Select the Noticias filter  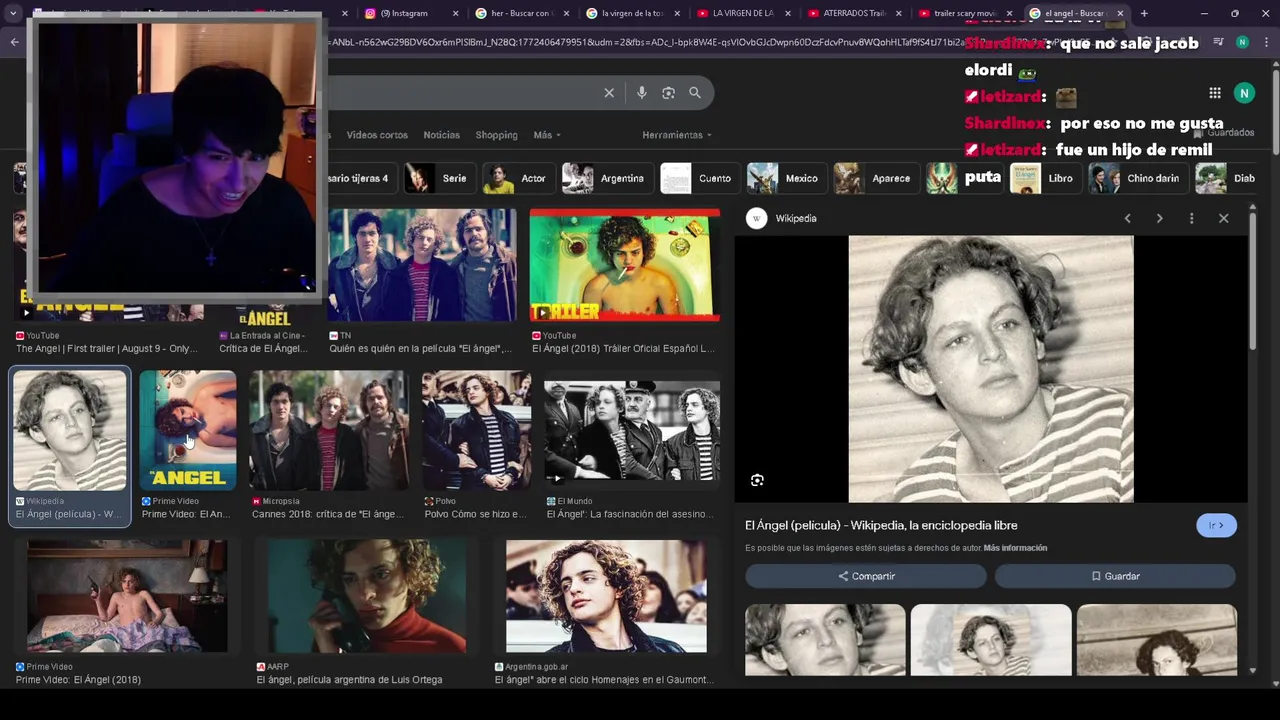click(x=441, y=135)
